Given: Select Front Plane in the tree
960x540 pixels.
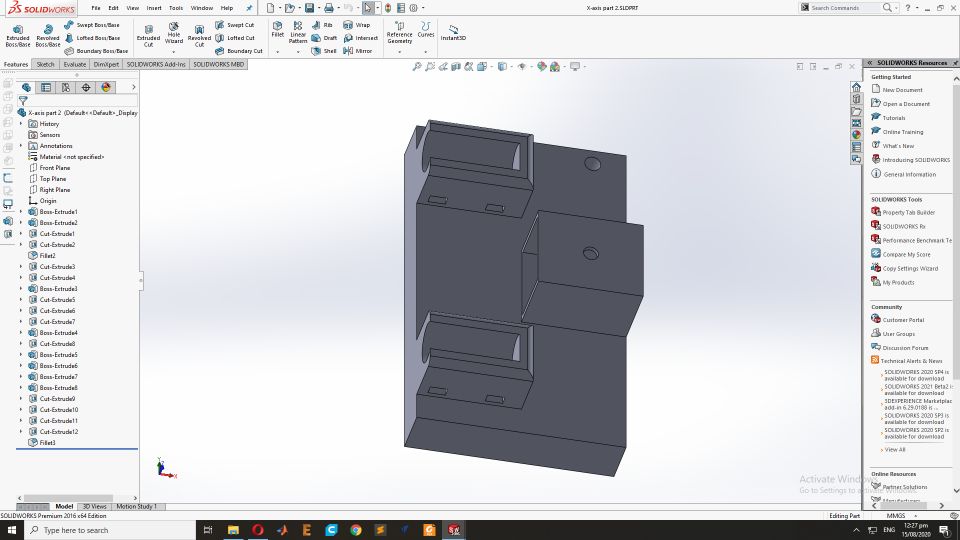Looking at the screenshot, I should [49, 168].
